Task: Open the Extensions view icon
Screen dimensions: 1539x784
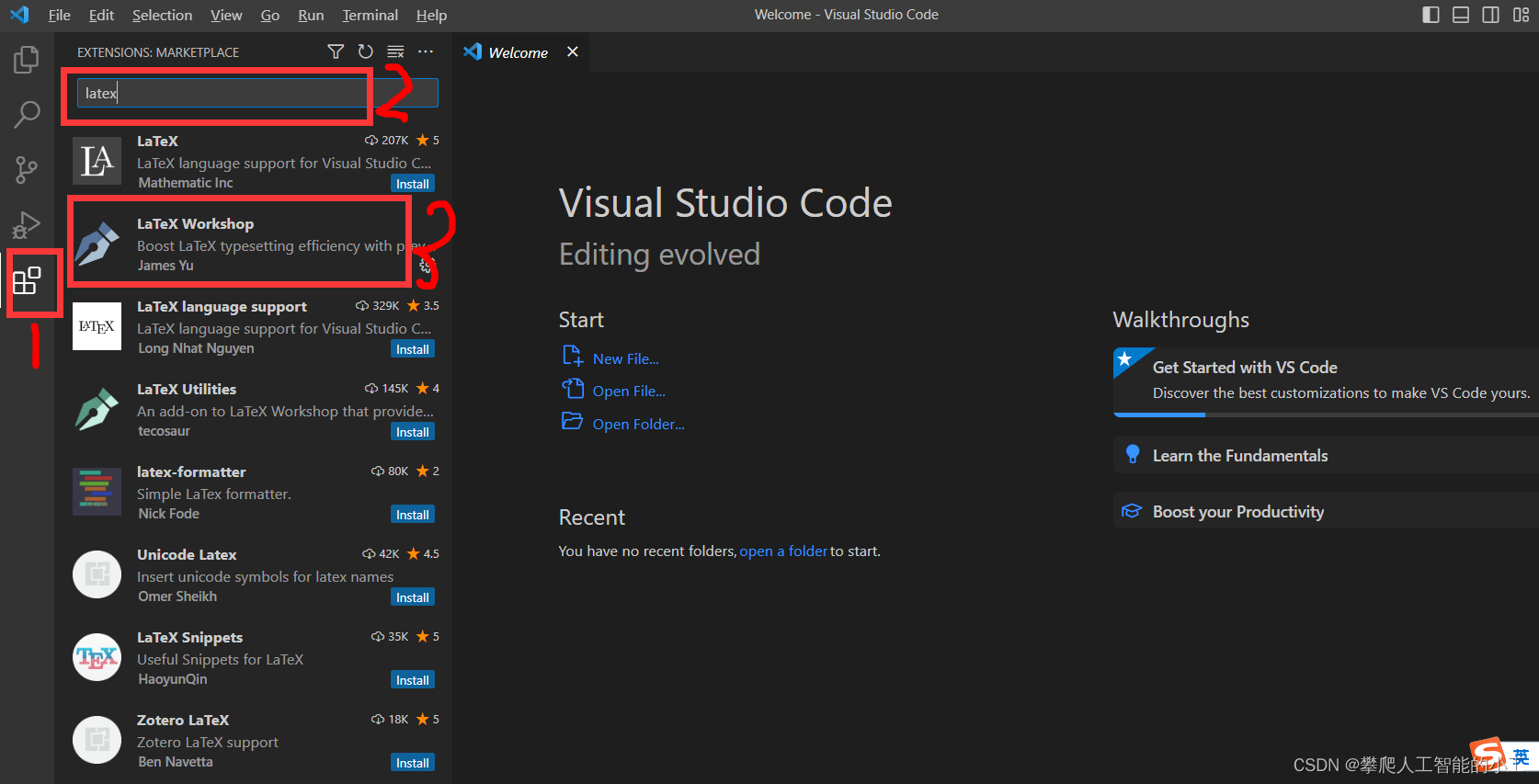Action: [x=27, y=280]
